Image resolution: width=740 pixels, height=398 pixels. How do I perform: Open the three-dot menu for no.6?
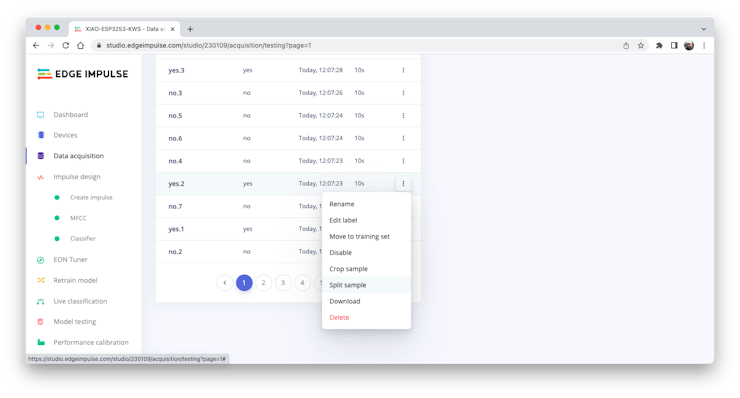click(x=403, y=138)
